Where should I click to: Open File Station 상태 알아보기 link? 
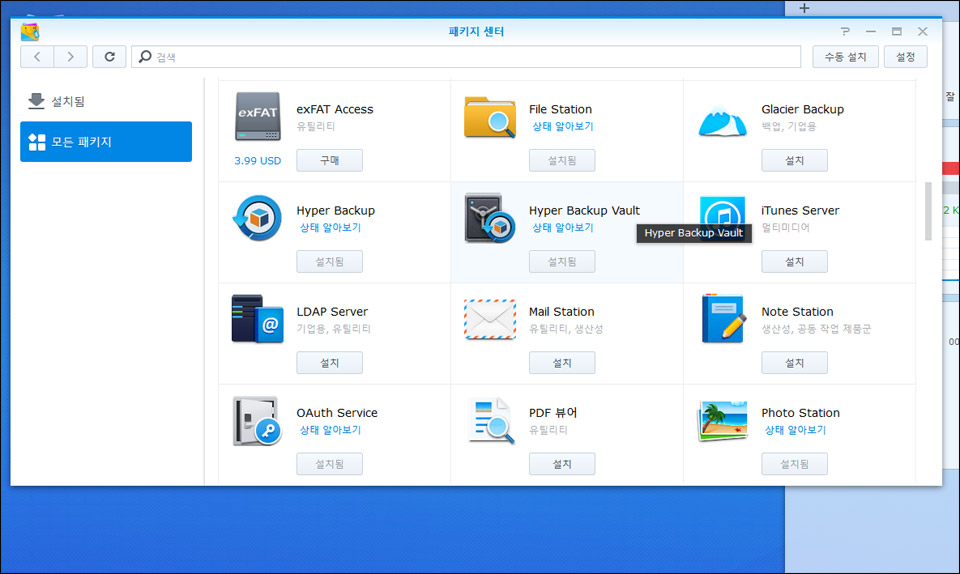tap(563, 126)
